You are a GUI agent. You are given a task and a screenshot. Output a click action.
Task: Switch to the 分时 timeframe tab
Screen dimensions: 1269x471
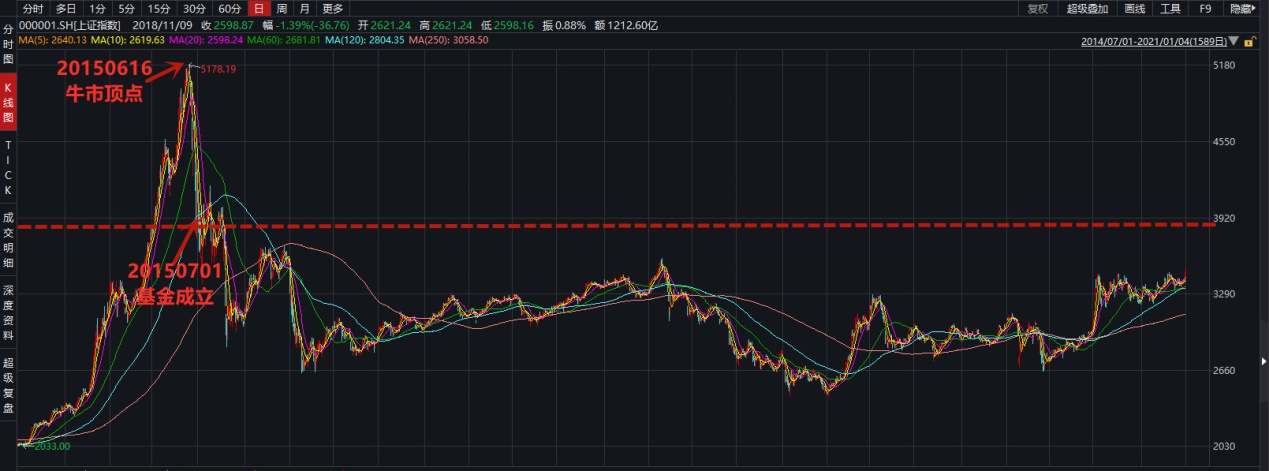coord(33,9)
